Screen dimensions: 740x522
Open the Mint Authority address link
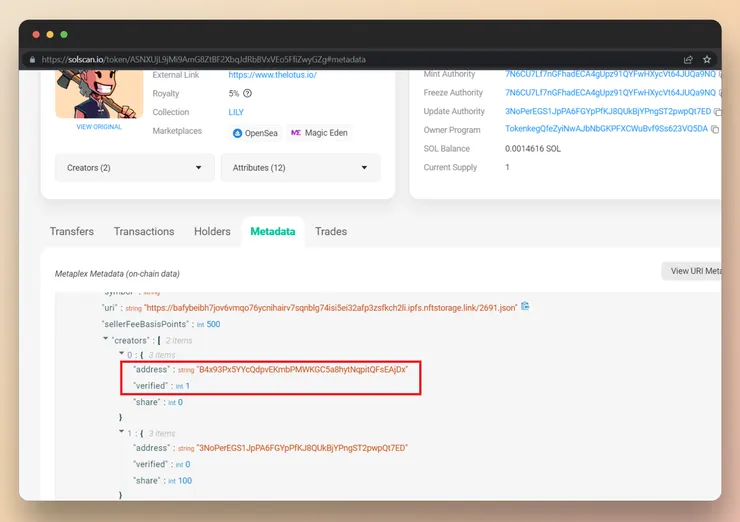pyautogui.click(x=610, y=74)
